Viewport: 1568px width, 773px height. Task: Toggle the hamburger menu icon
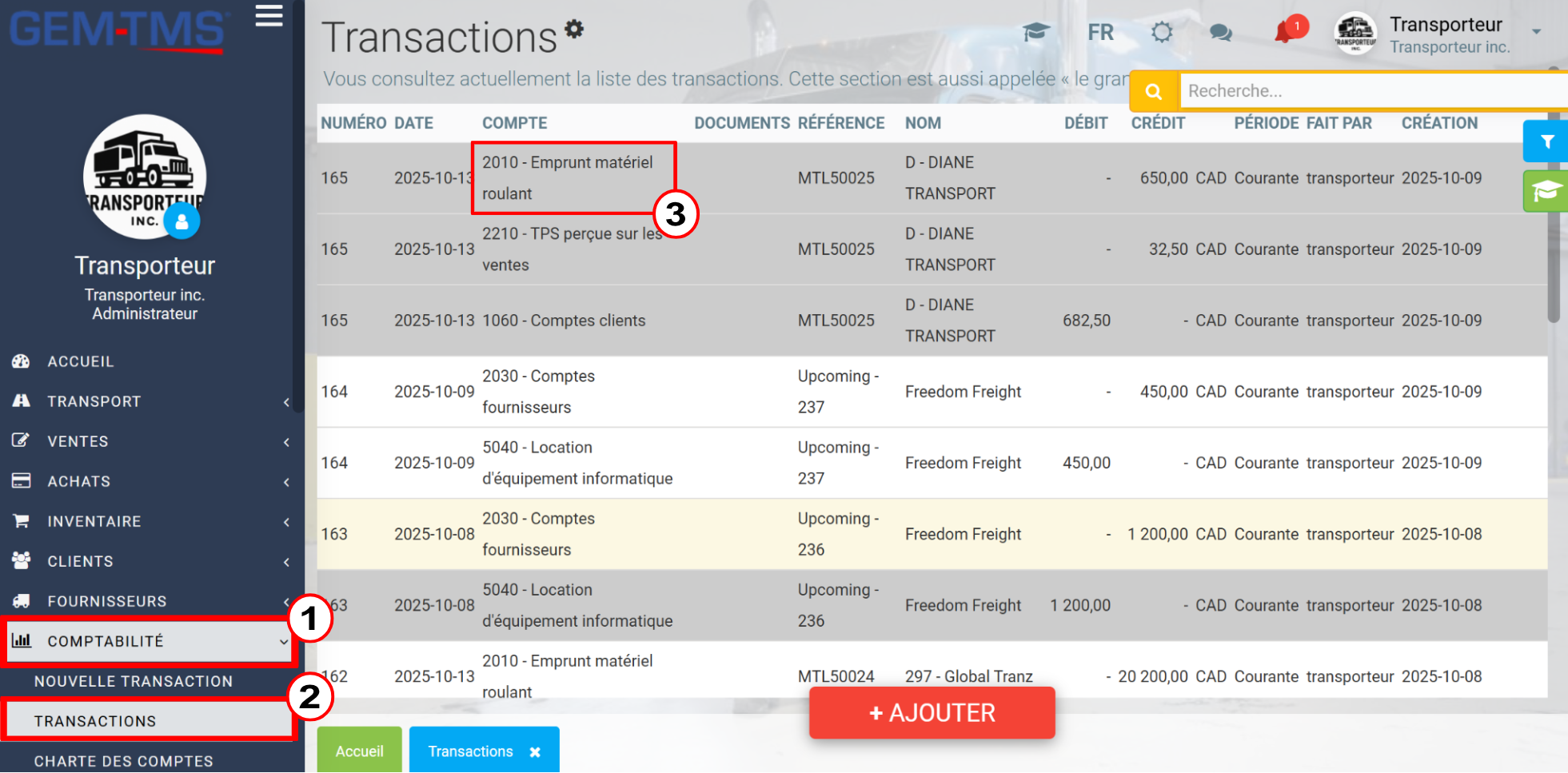[x=269, y=16]
